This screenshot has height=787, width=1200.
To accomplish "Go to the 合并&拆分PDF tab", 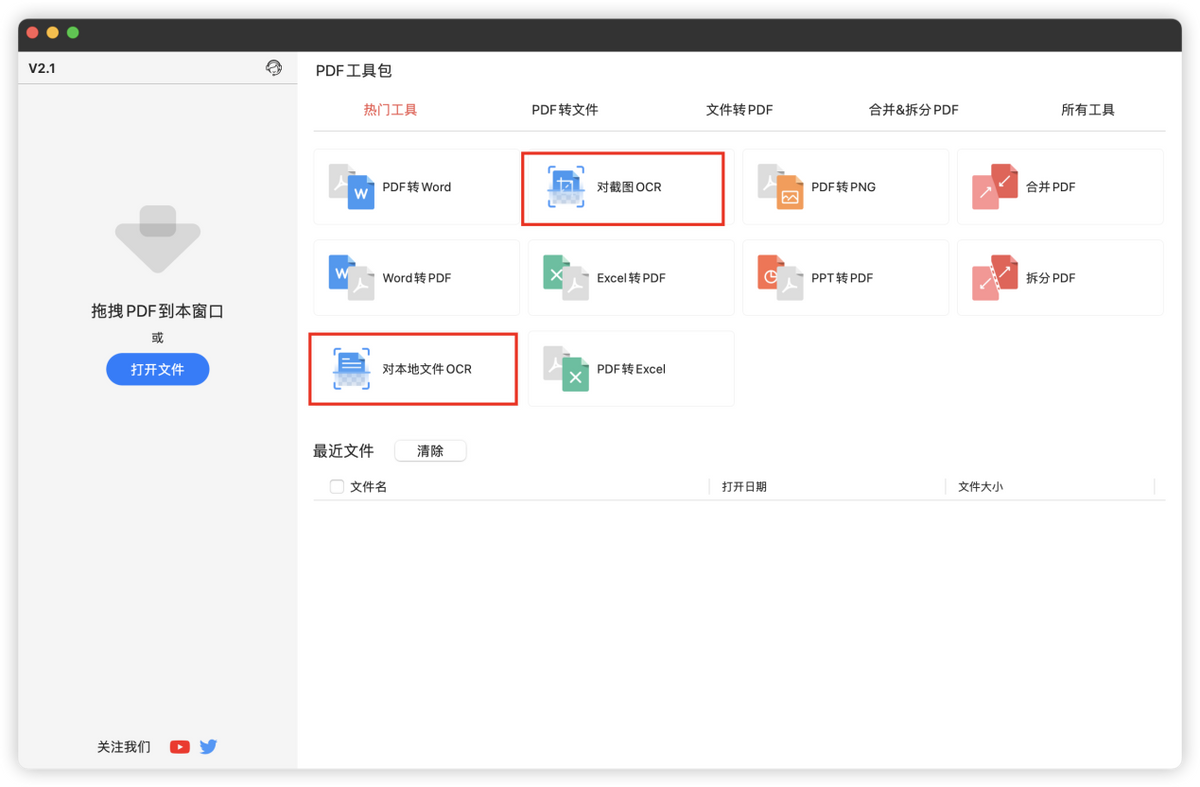I will (913, 110).
